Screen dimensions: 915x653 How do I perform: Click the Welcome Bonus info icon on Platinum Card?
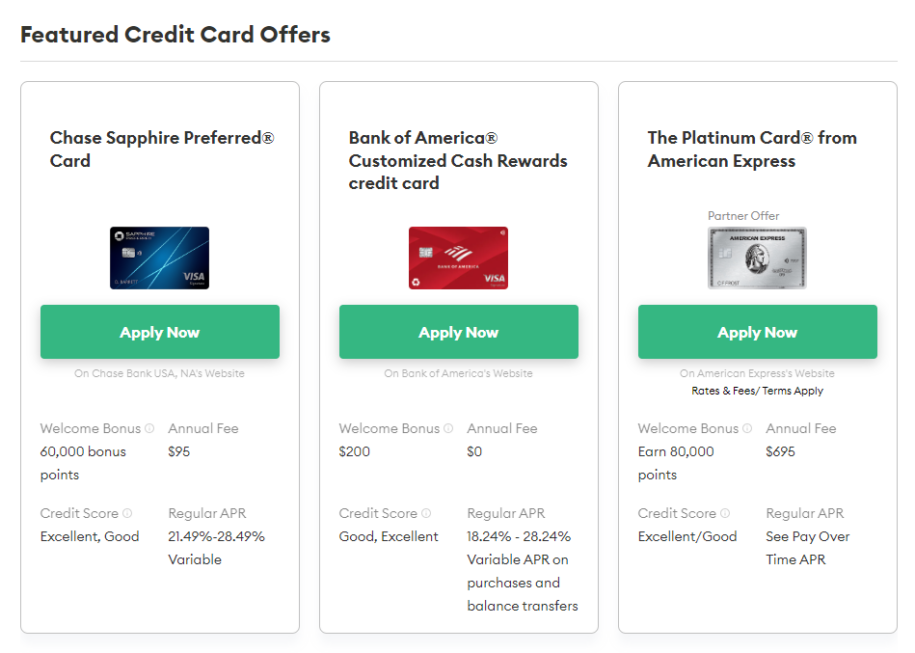747,429
